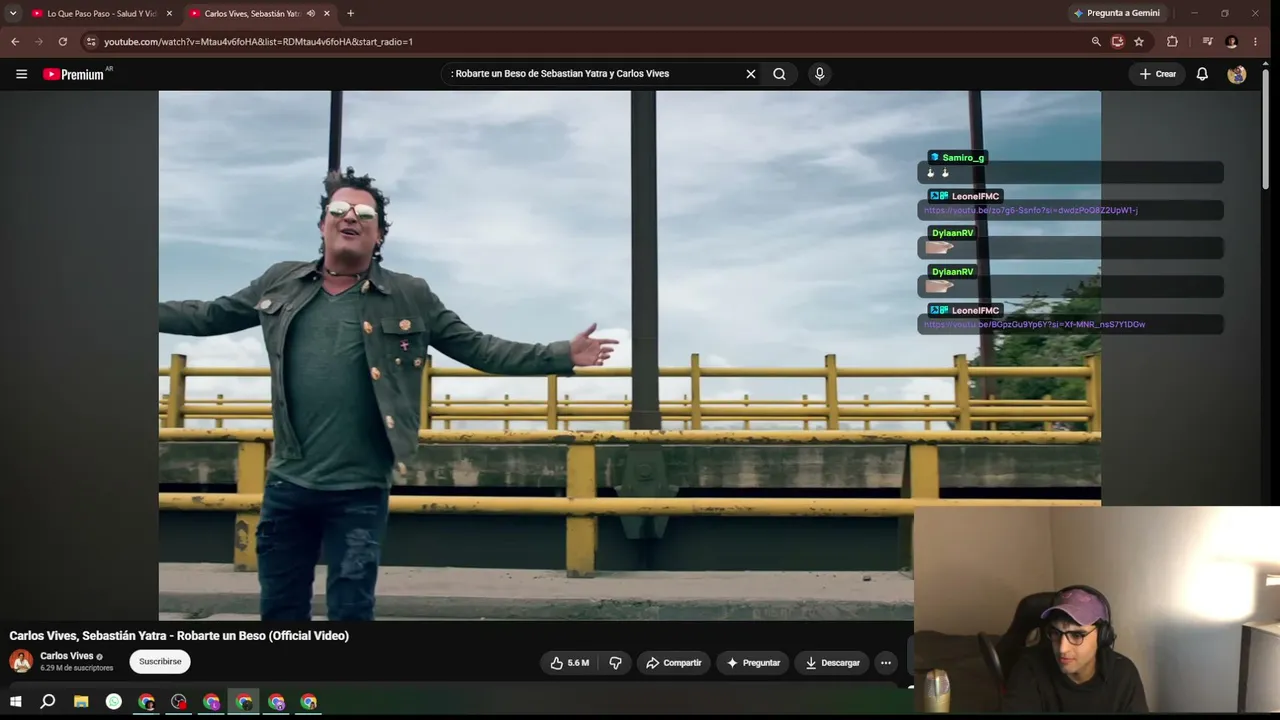Open the Chrome three-dot menu
This screenshot has height=720, width=1280.
(1255, 42)
